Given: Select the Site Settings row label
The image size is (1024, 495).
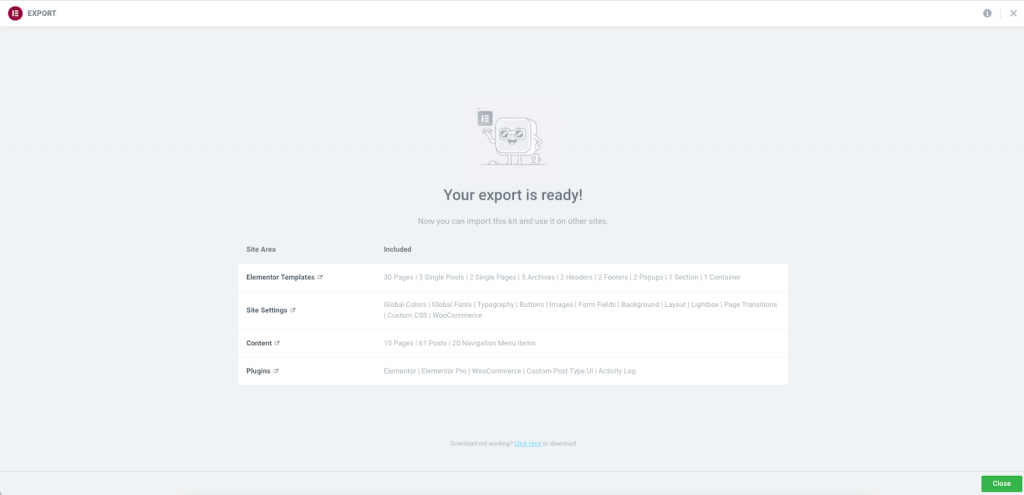Looking at the screenshot, I should click(x=266, y=310).
